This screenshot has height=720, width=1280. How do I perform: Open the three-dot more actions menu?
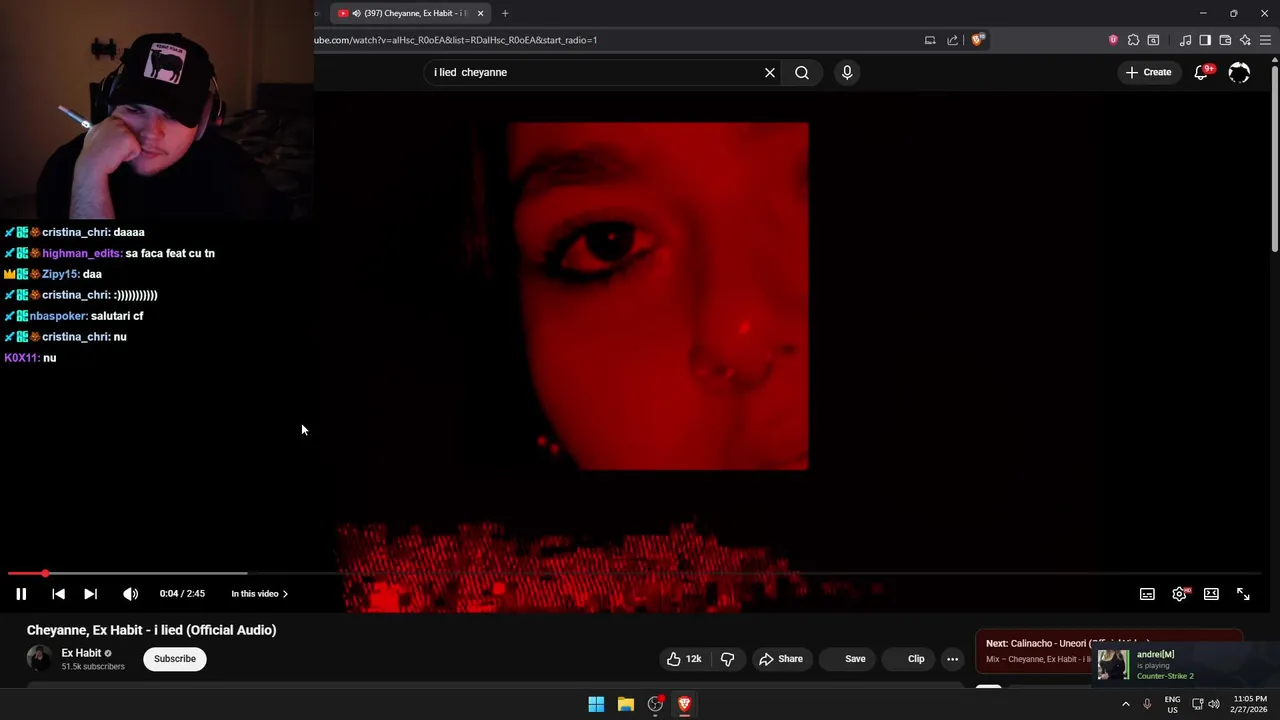[x=953, y=659]
